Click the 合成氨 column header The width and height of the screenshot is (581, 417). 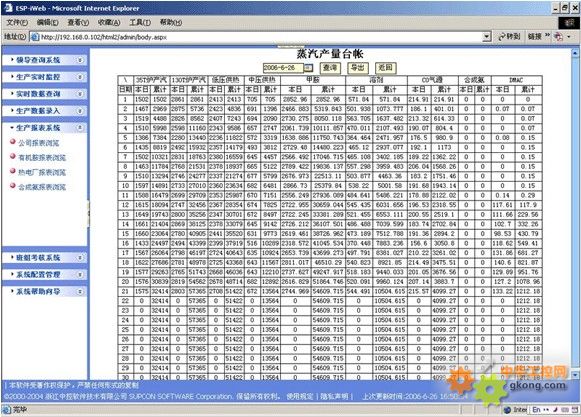[475, 80]
